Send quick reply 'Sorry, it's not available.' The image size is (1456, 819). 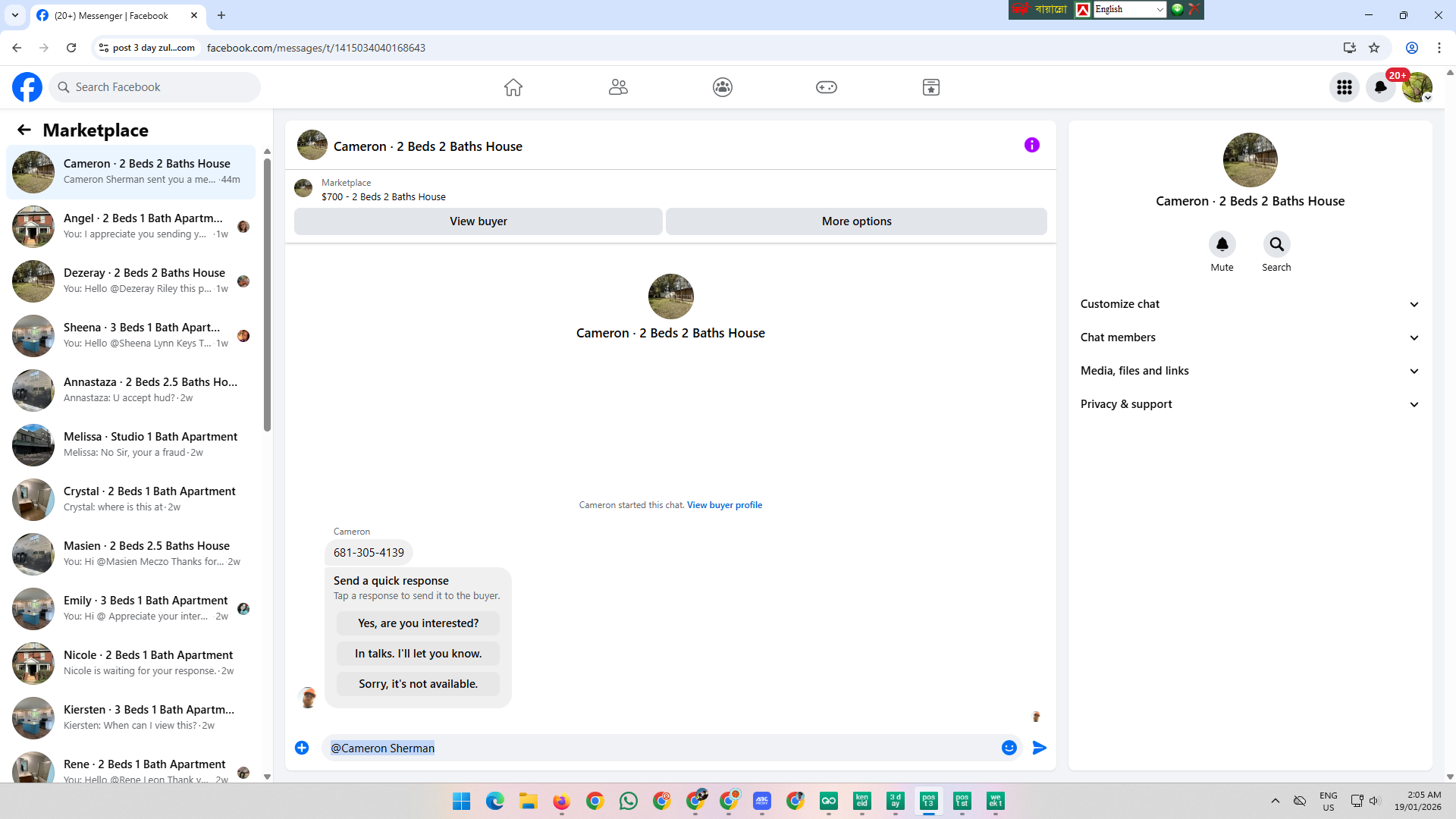(x=419, y=684)
